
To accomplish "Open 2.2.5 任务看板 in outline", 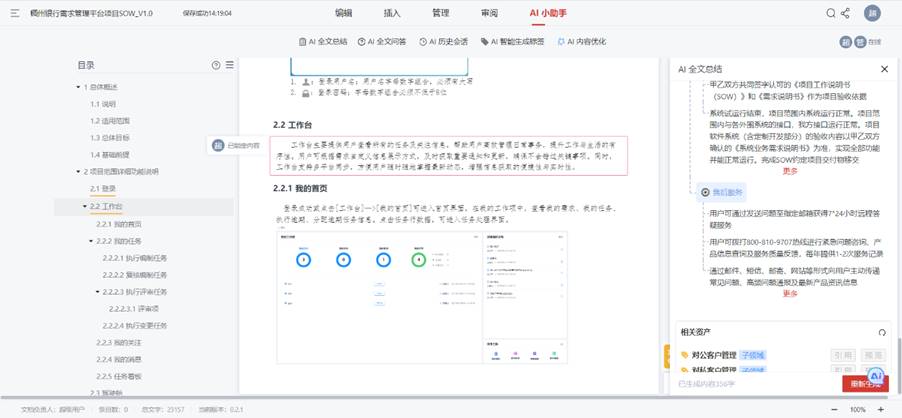I will click(x=119, y=377).
